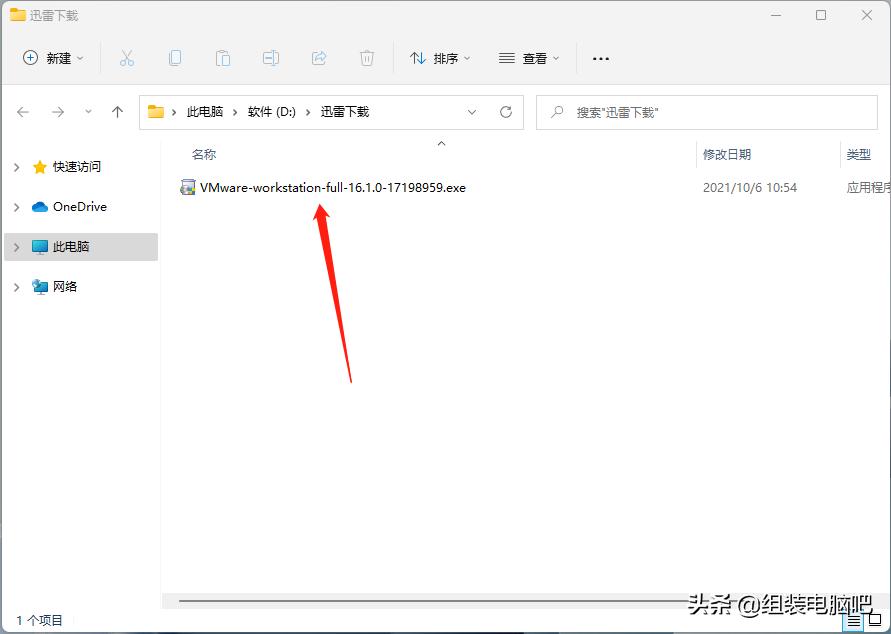The image size is (891, 634).
Task: Open the See more (...) menu
Action: [600, 58]
